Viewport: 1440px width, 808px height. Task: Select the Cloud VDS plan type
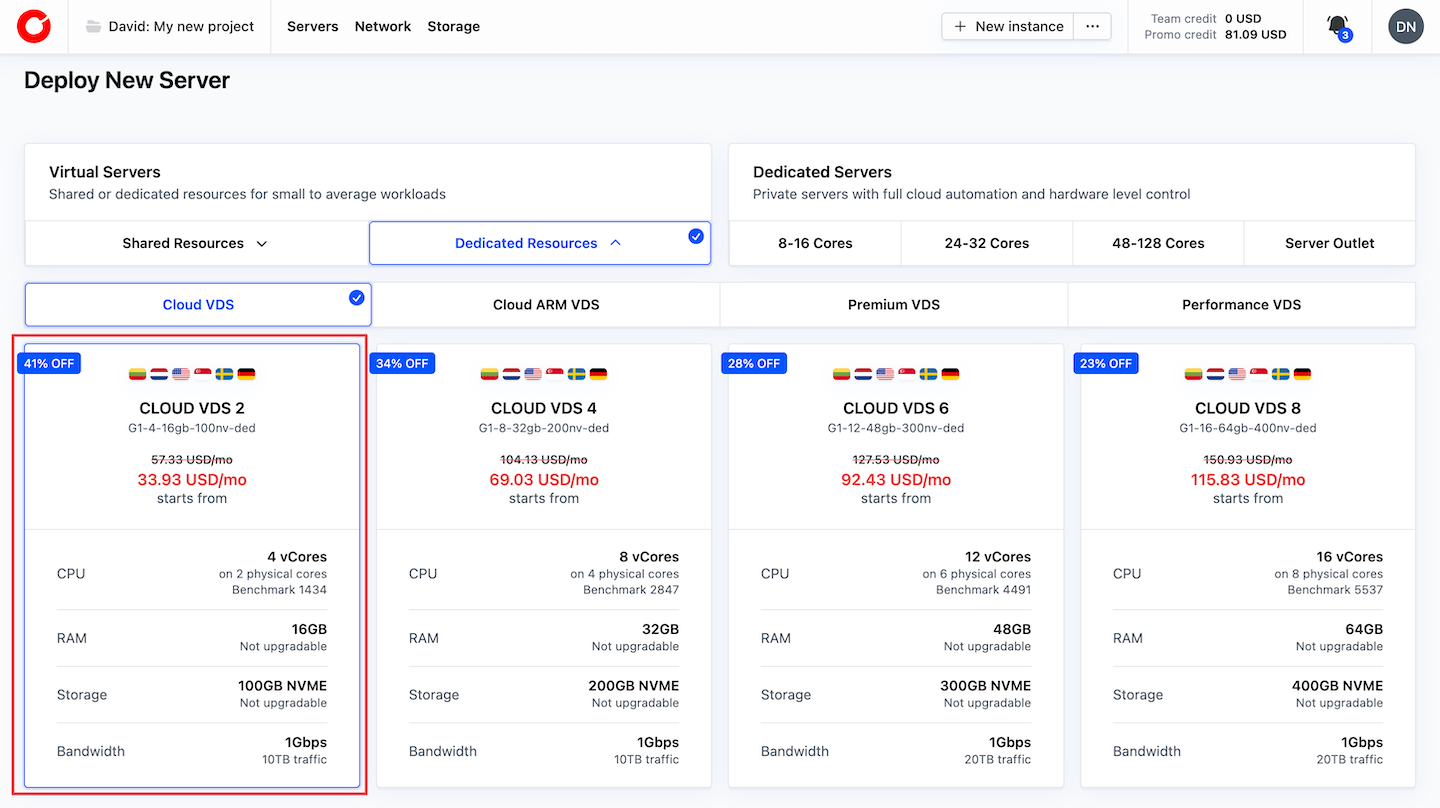coord(198,304)
